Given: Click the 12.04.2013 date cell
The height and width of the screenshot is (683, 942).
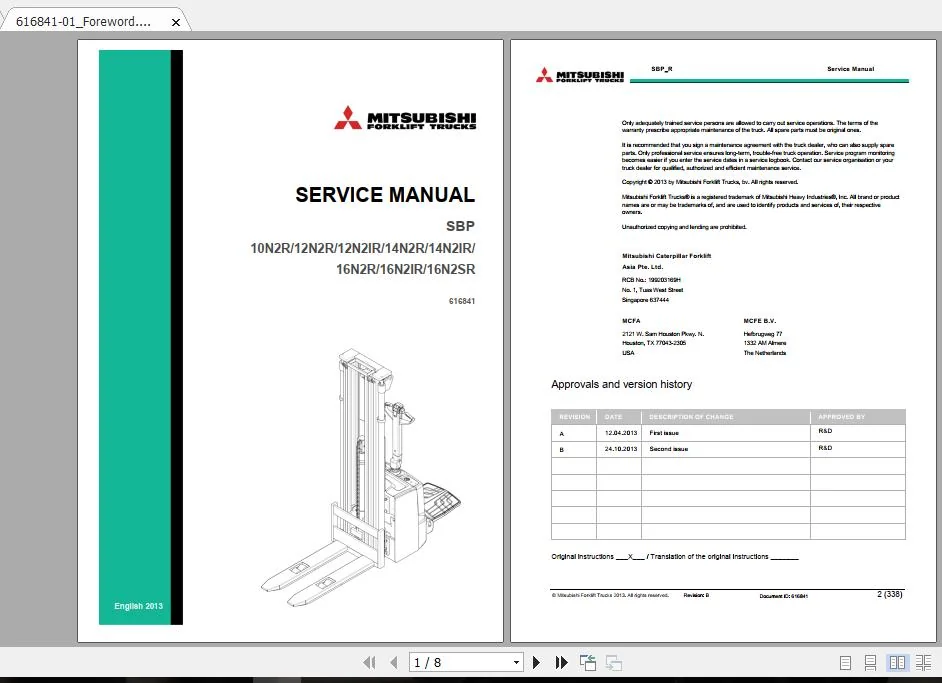Looking at the screenshot, I should tap(621, 433).
